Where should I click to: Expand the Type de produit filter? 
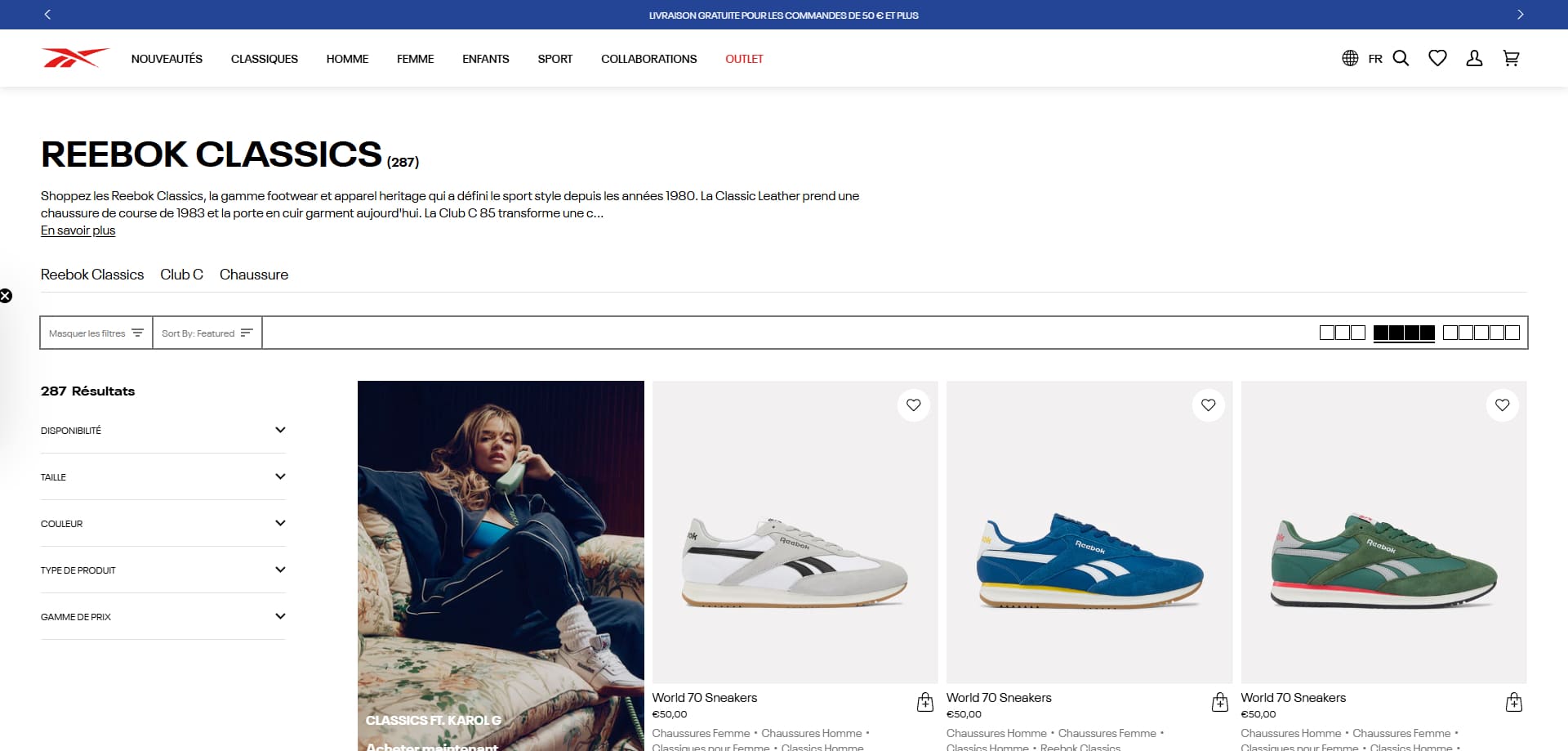click(x=163, y=570)
